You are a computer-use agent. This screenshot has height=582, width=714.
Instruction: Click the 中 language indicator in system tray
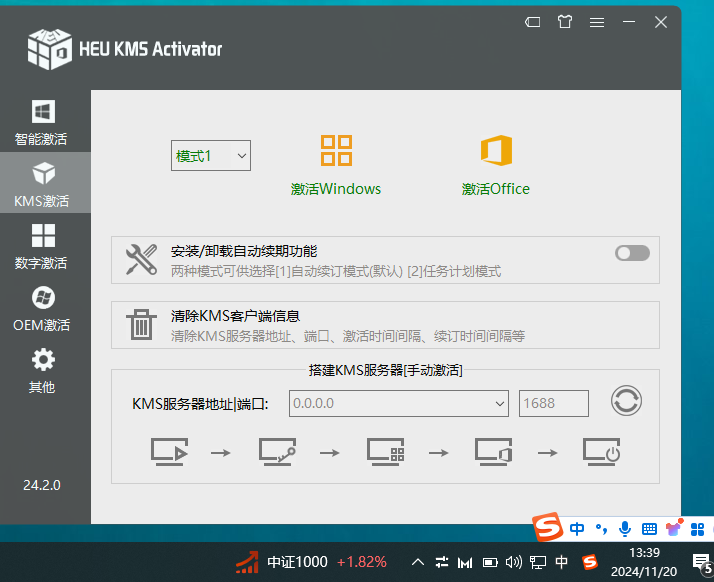[561, 562]
